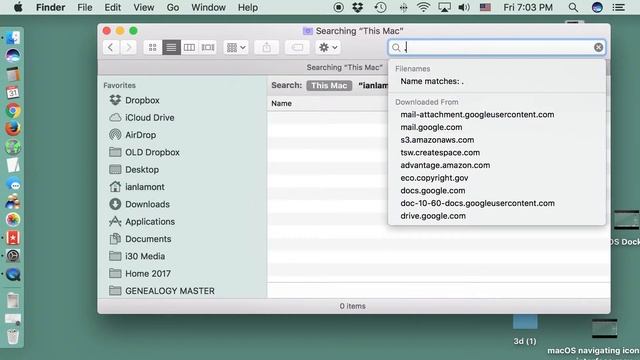The width and height of the screenshot is (640, 360).
Task: Click the Share toolbar button
Action: coord(267,47)
